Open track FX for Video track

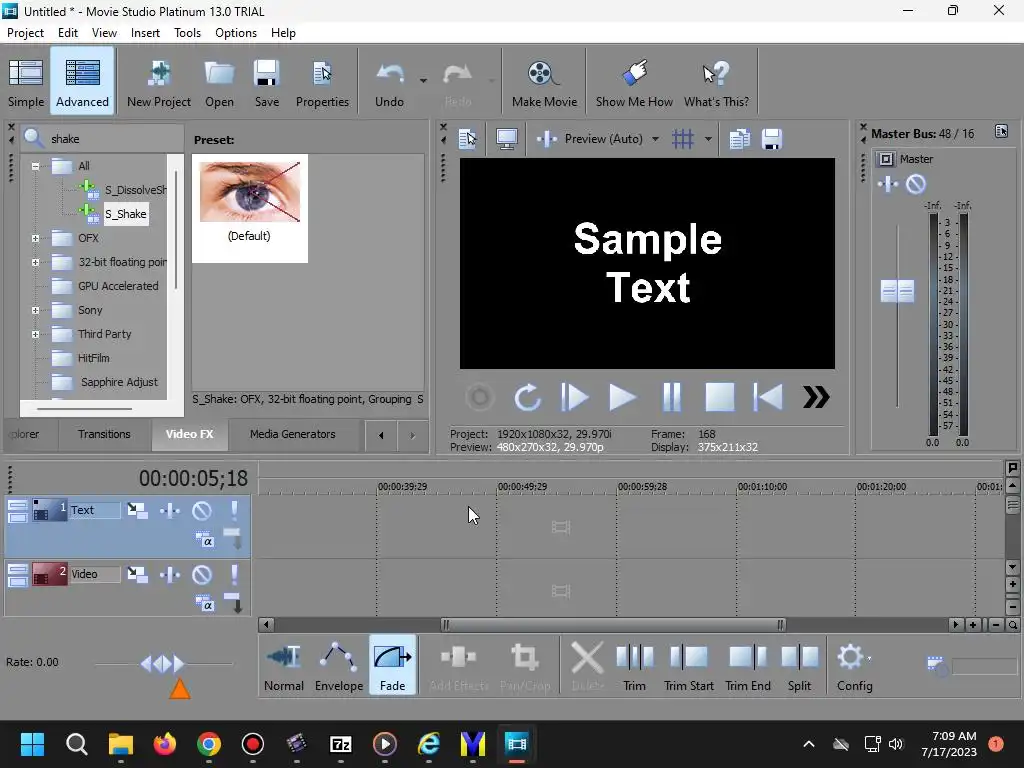[x=170, y=574]
